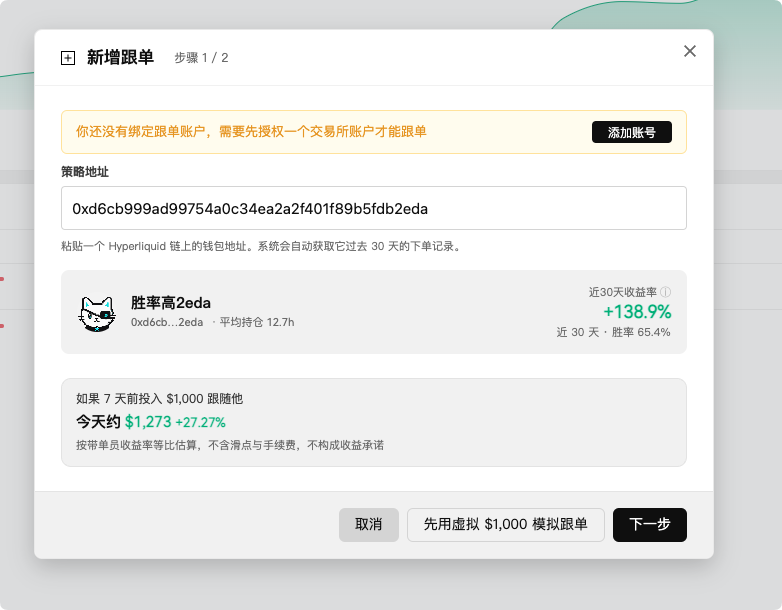782x610 pixels.
Task: Click the plus icon beside 新增跟单
Action: pos(68,58)
